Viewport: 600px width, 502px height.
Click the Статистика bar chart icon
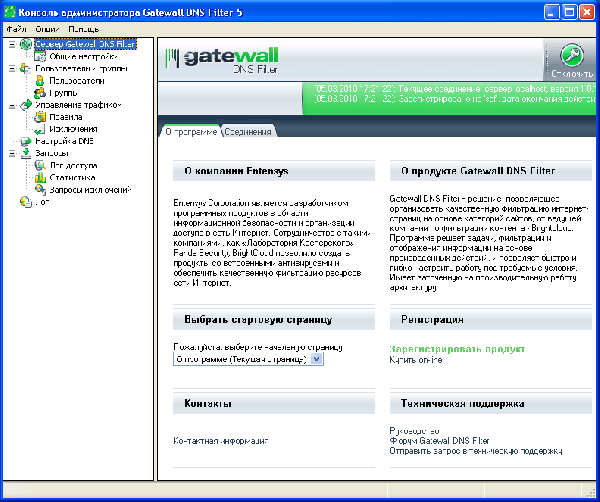(x=40, y=178)
